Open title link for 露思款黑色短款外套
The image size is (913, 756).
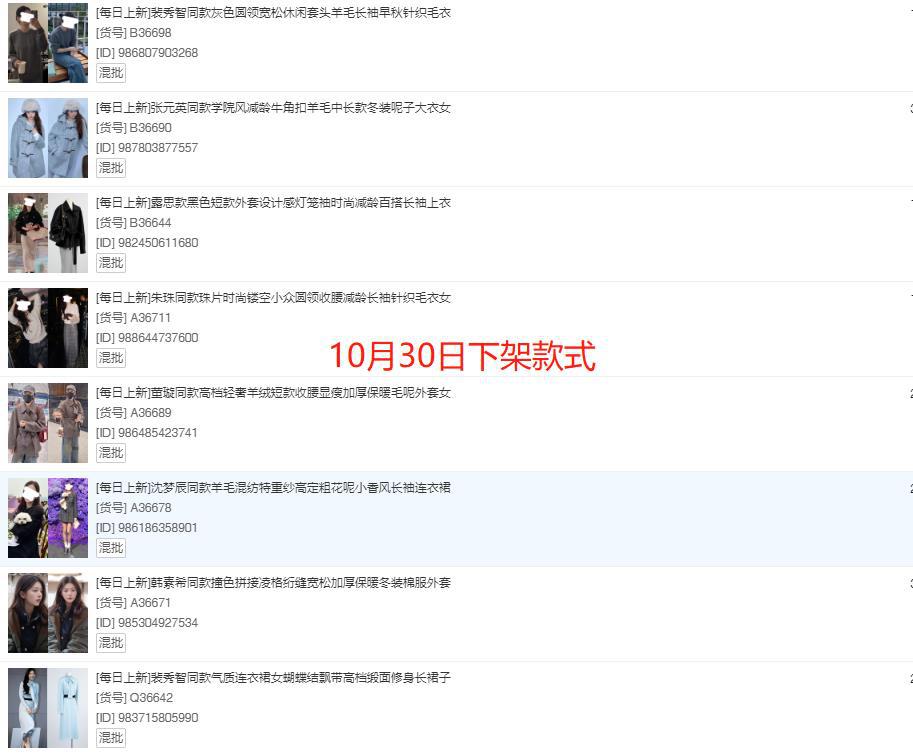[273, 202]
